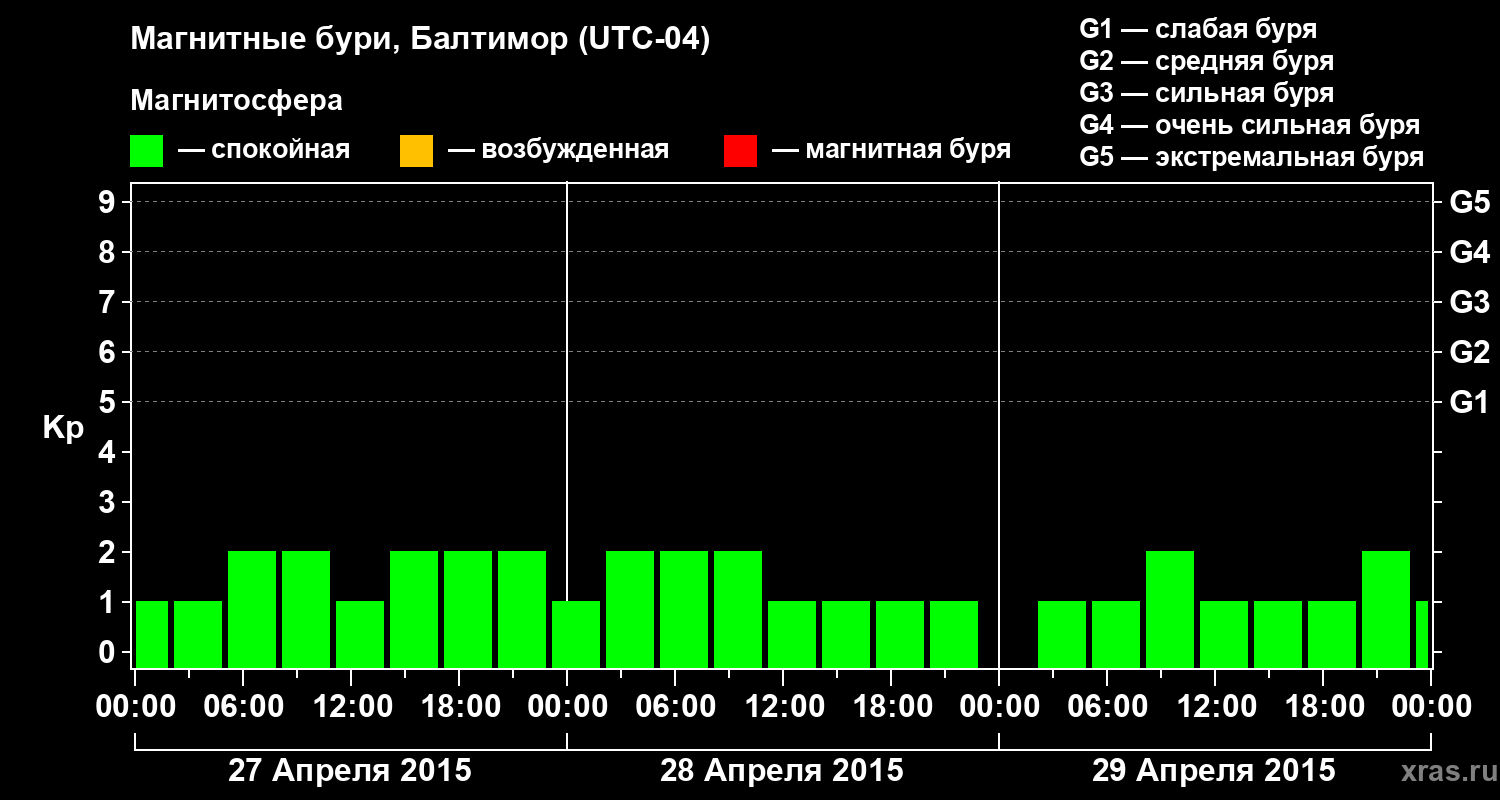Click the '18:00' time label under 29 April
This screenshot has height=800, width=1500.
[x=1323, y=707]
